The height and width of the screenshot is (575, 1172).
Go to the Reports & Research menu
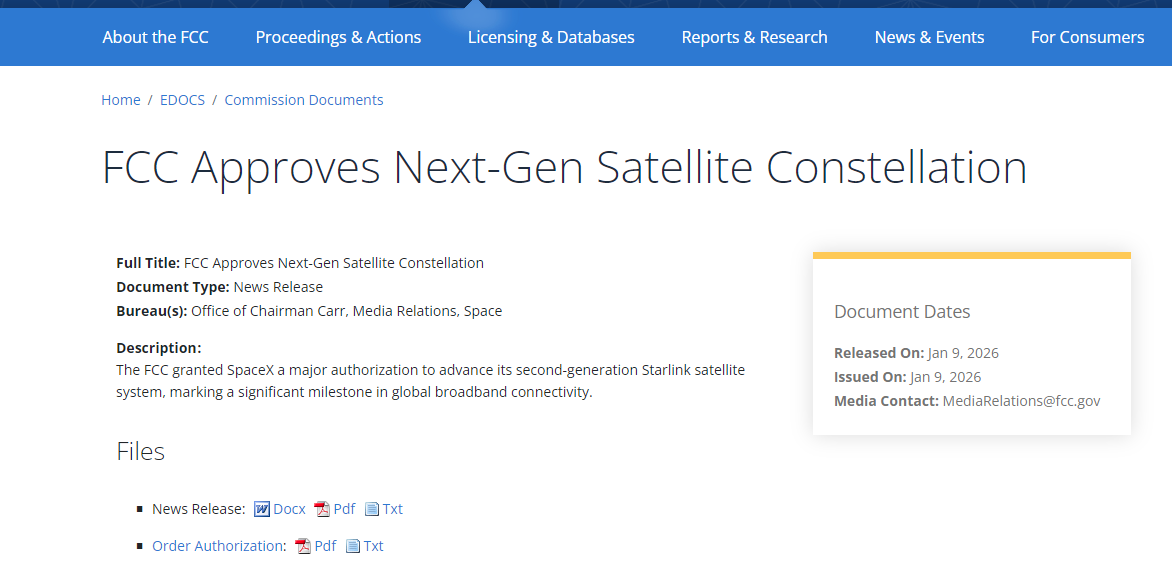point(754,37)
